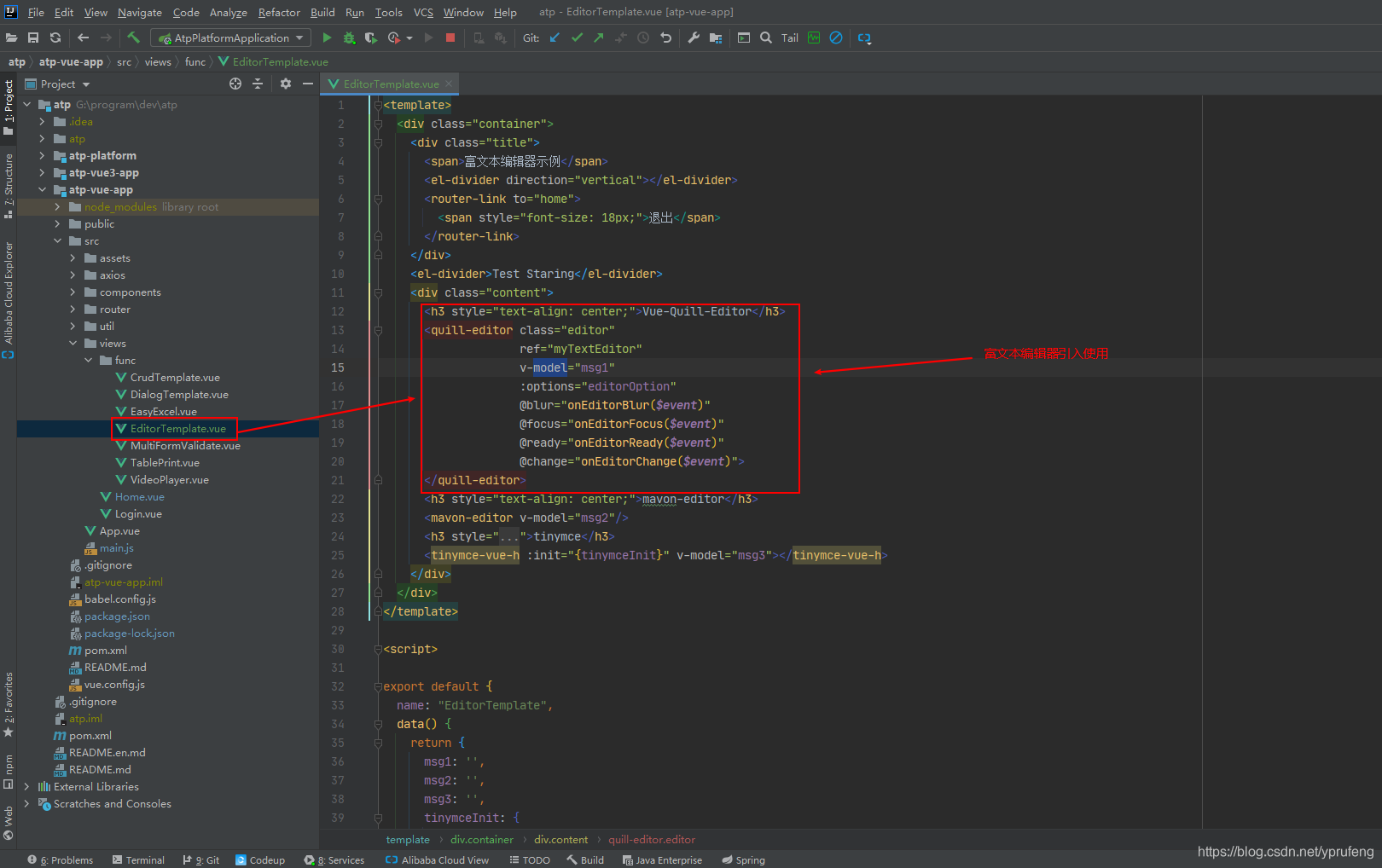Collapse the func folder in project tree

pos(88,360)
